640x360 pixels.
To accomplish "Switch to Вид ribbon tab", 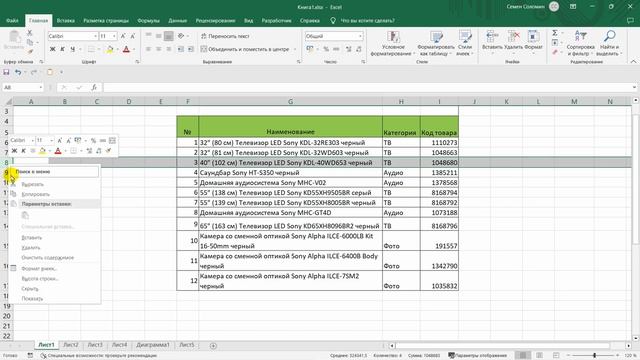I will (x=249, y=20).
